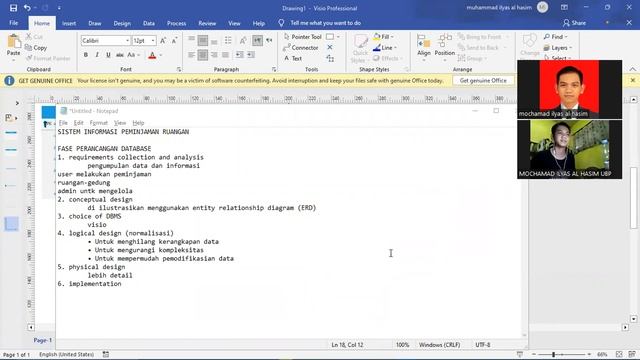Click the zoom slider handle in Visio status bar

(553, 354)
